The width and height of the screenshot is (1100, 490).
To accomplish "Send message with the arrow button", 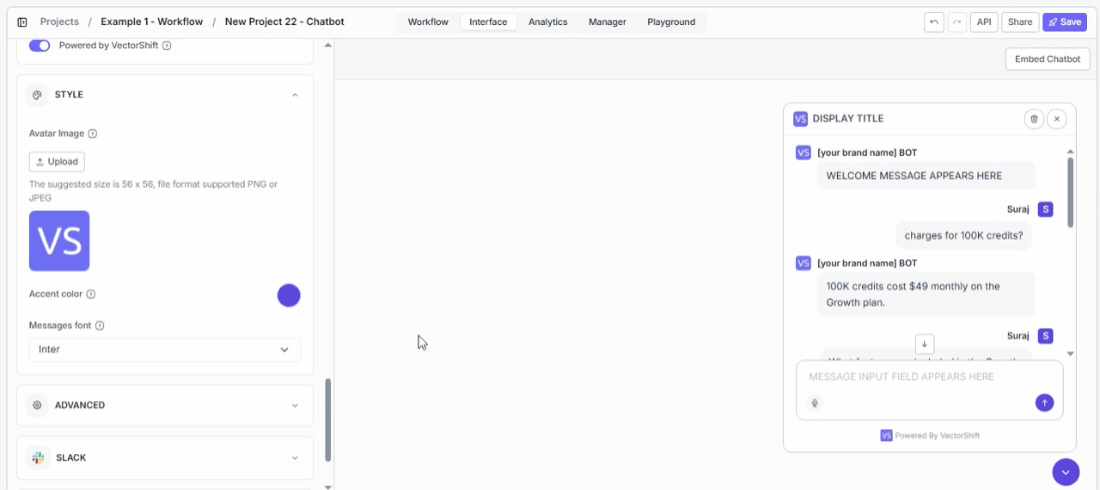I will pyautogui.click(x=1045, y=403).
